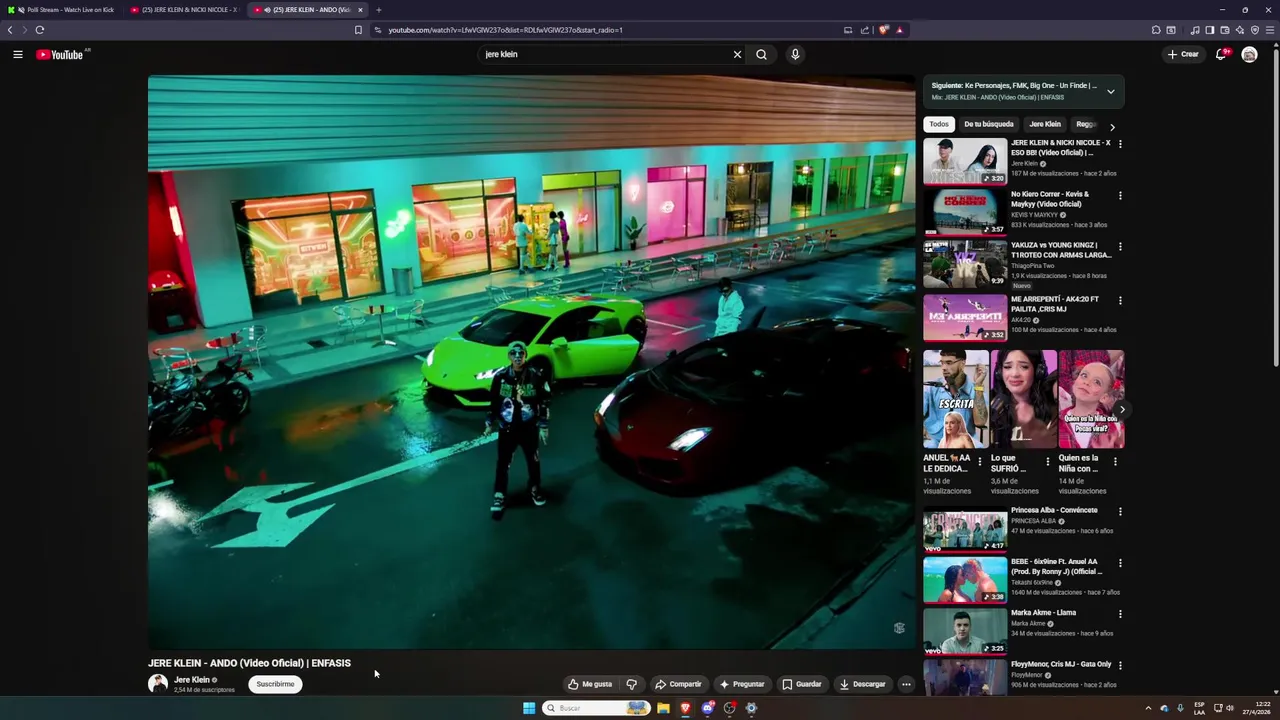1280x720 pixels.
Task: Select the De tu búsqueda filter chip
Action: [x=989, y=124]
